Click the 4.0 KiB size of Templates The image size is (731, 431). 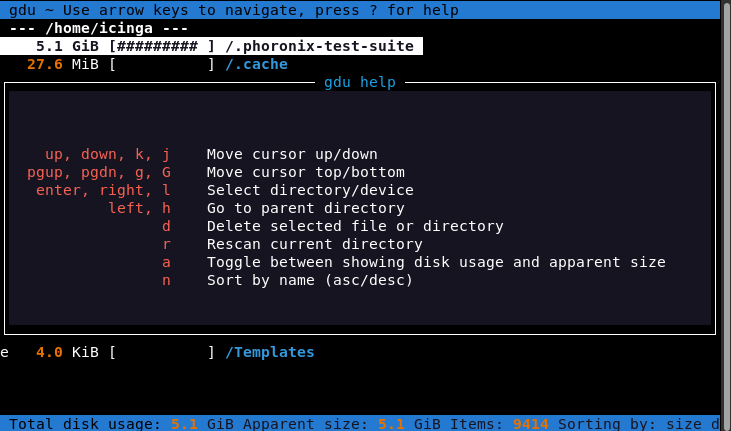(67, 352)
